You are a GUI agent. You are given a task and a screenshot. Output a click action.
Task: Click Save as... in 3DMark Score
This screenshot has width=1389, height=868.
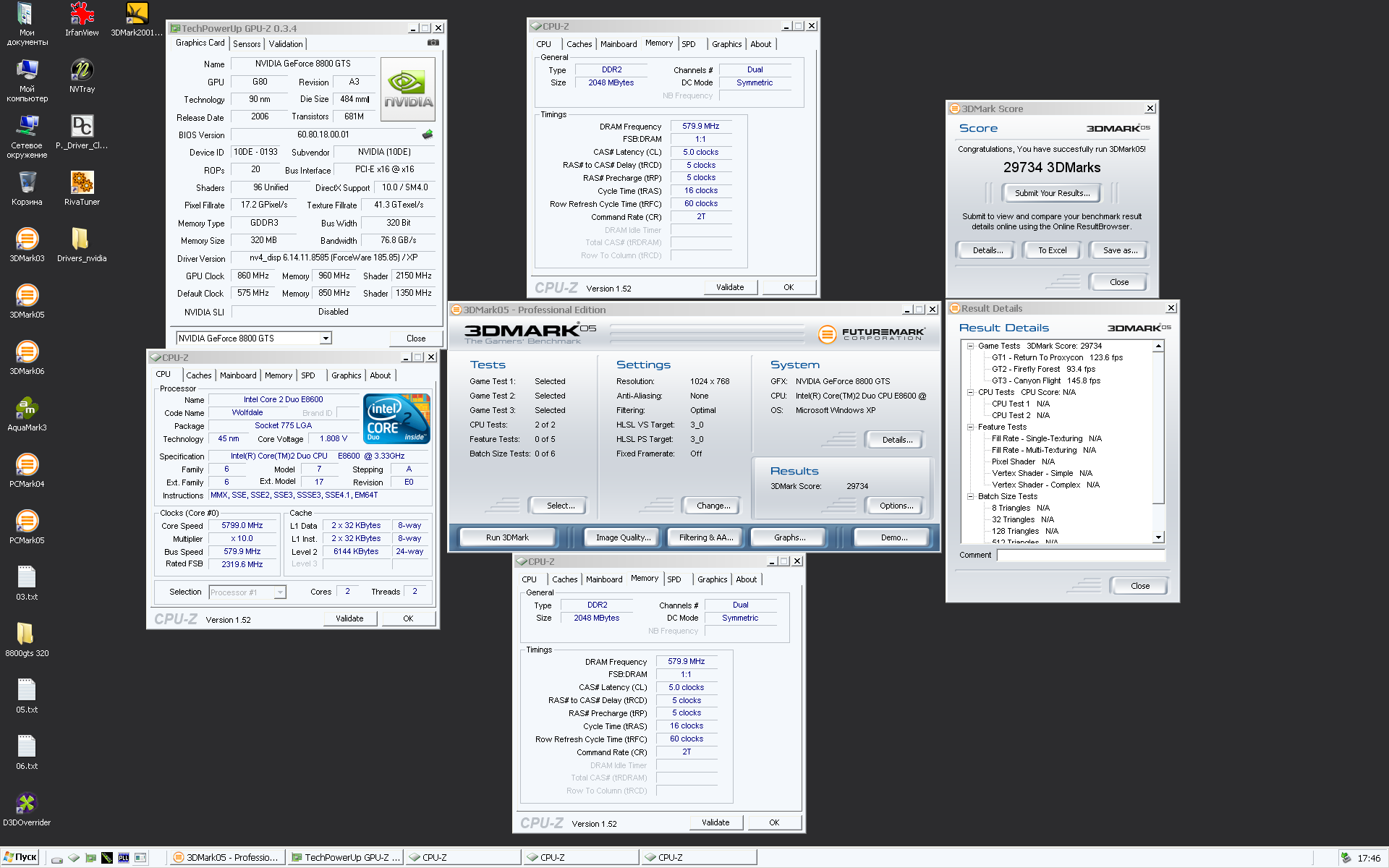(1120, 250)
